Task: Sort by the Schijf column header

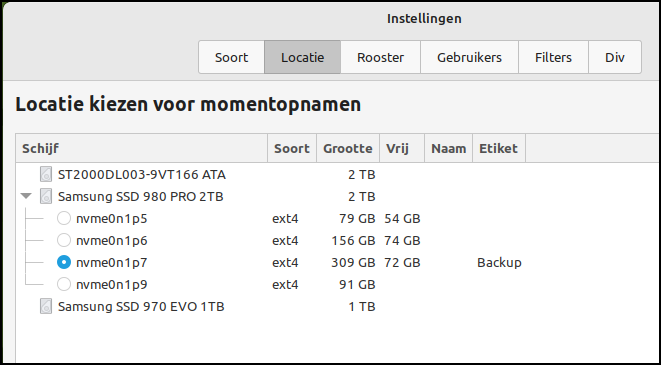Action: click(142, 148)
